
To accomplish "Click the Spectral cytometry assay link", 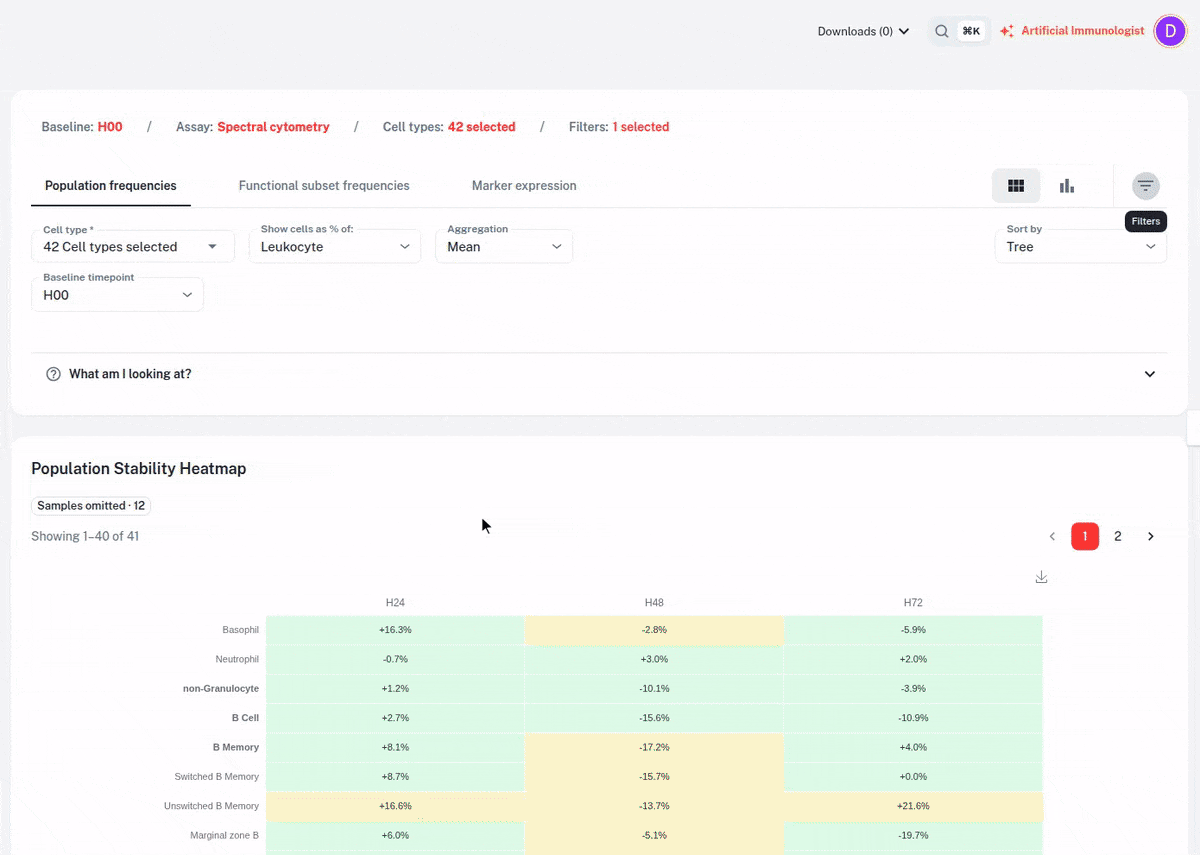I will click(273, 127).
